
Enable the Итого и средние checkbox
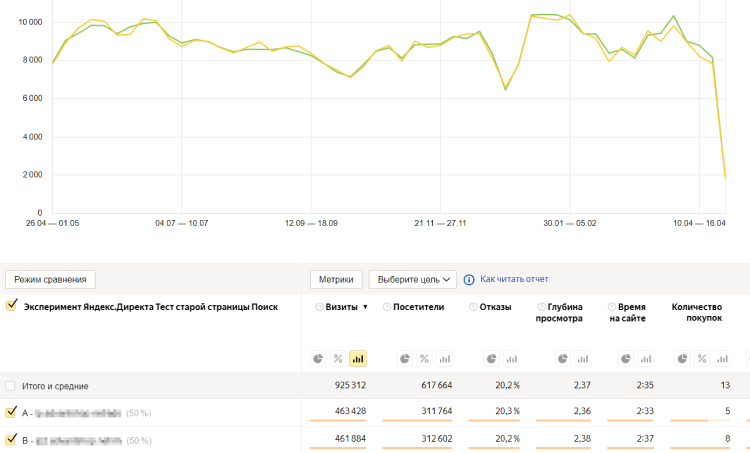point(11,385)
